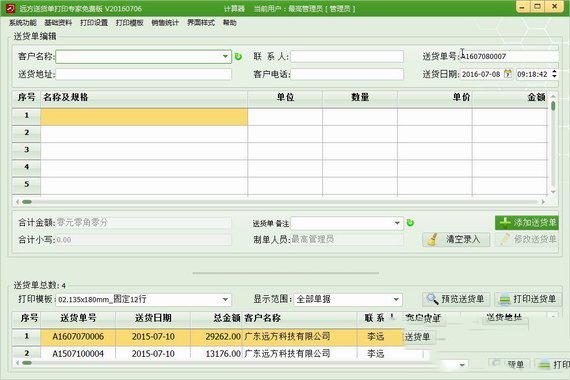Increase the delivery time with up stepper
This screenshot has width=570, height=380.
pos(554,71)
